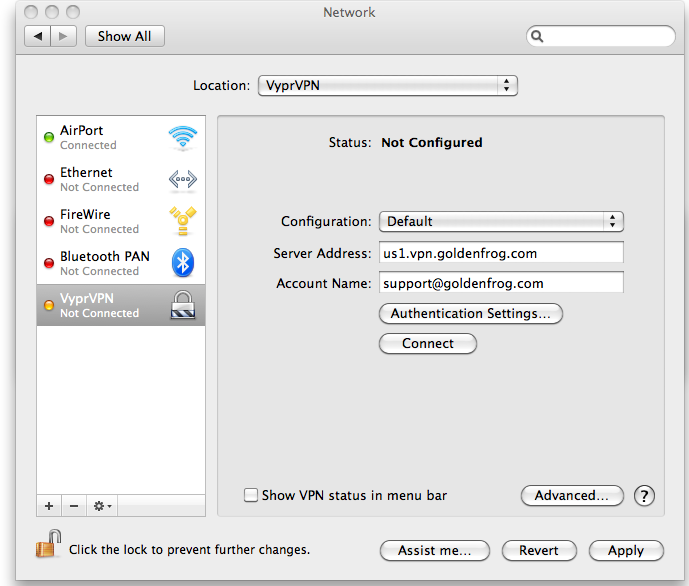The height and width of the screenshot is (586, 689).
Task: Click the back navigation arrow
Action: 38,36
